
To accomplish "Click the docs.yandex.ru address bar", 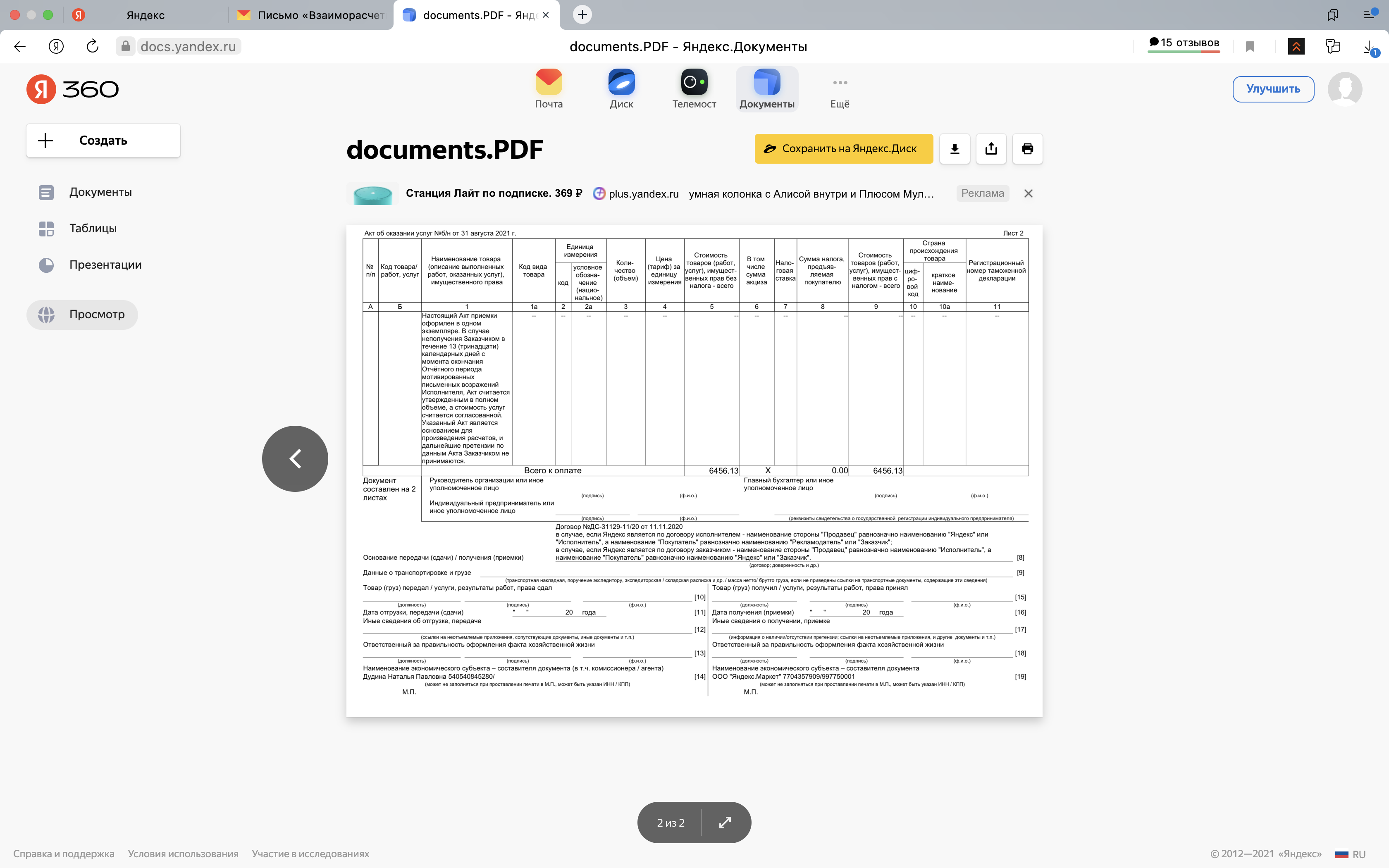I will click(x=188, y=46).
